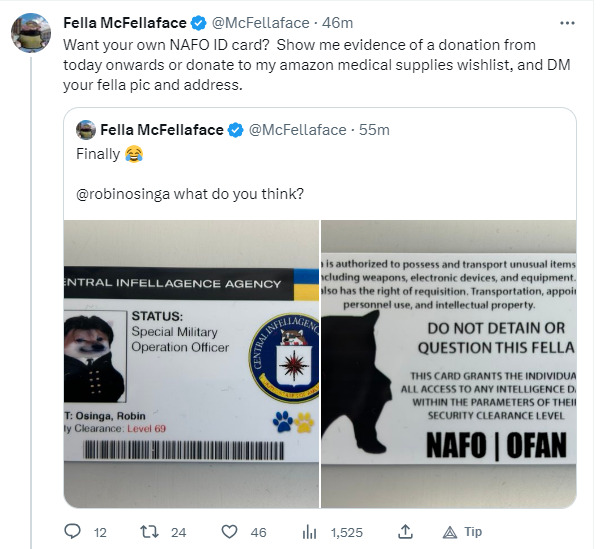Click the quoted tweet's 'Finally' text
The height and width of the screenshot is (549, 609).
point(100,154)
